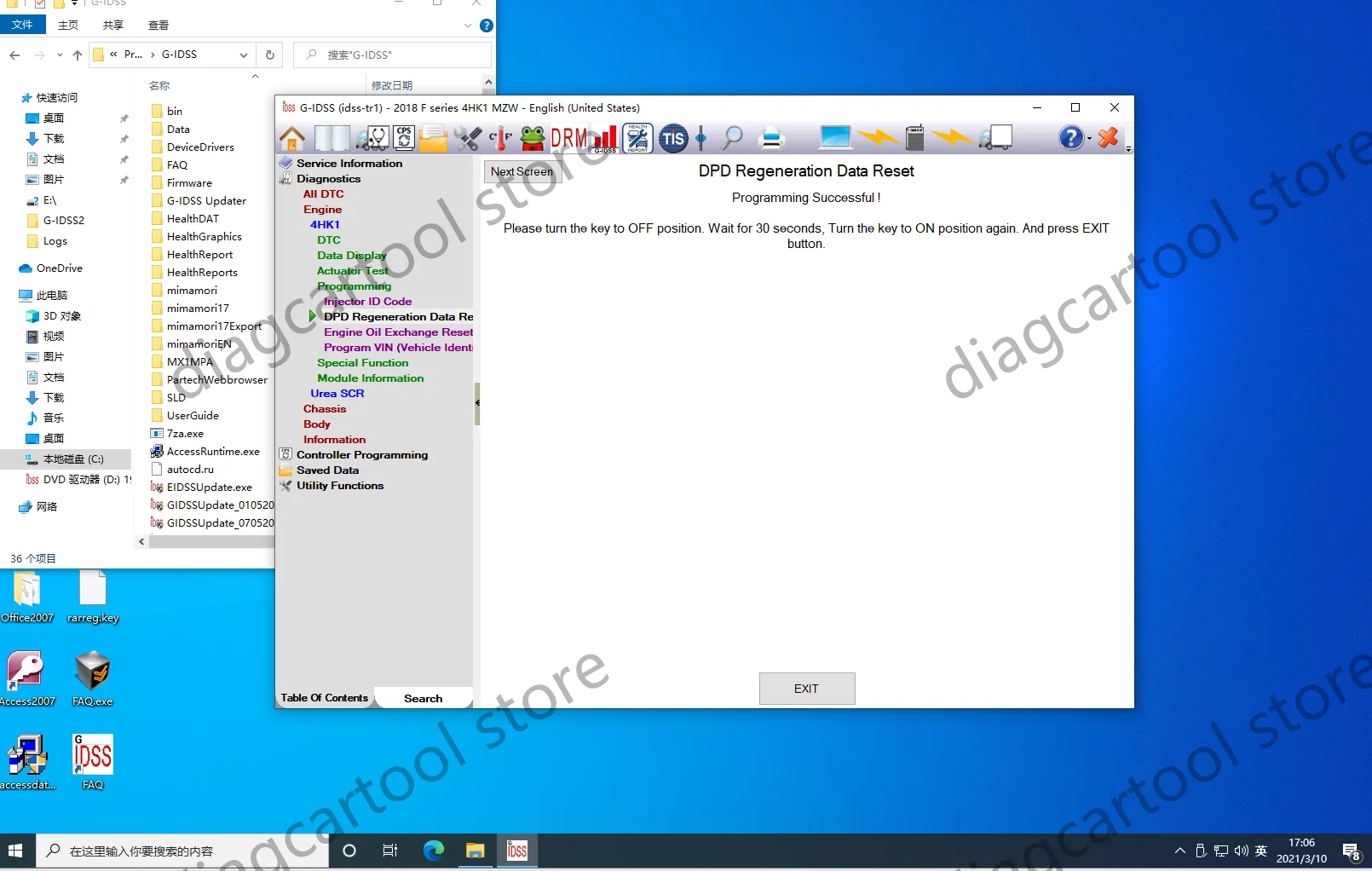Open the dropdown arrow beside G-IDSS help
1372x871 pixels.
pyautogui.click(x=1089, y=138)
